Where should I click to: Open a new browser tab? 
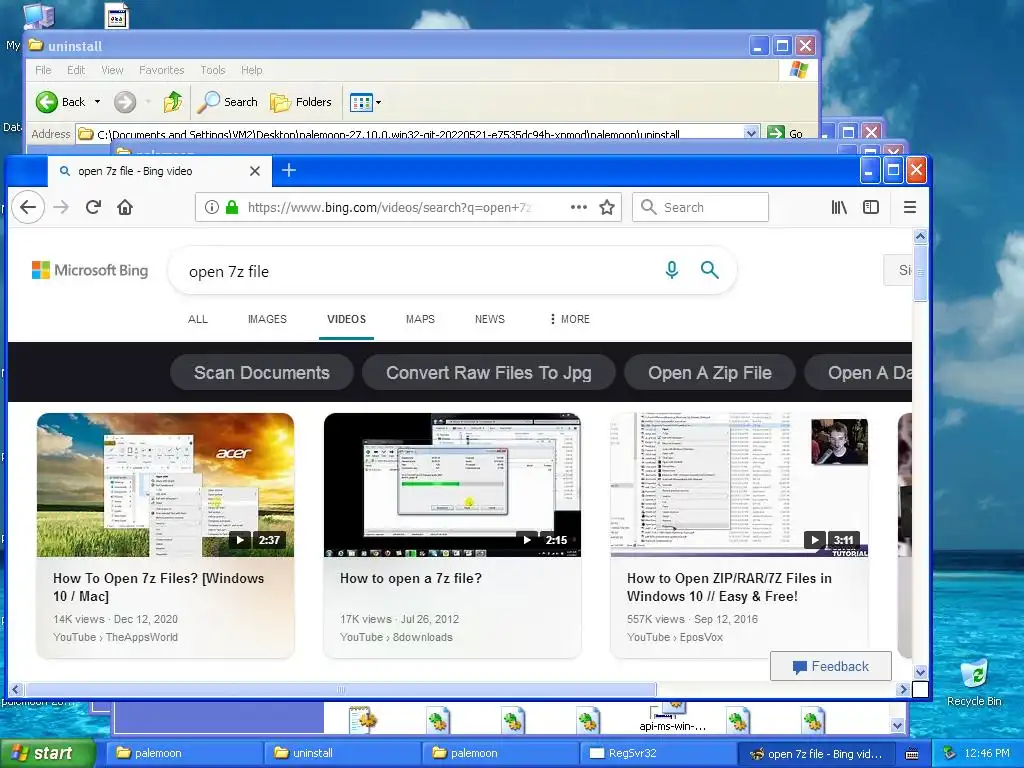(x=289, y=170)
